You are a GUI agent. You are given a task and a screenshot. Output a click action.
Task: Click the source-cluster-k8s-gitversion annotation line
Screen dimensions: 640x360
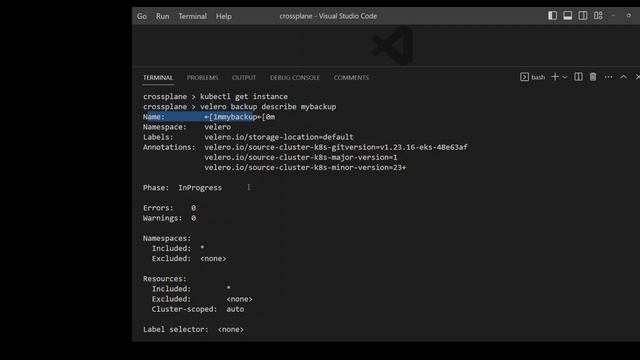pos(336,147)
